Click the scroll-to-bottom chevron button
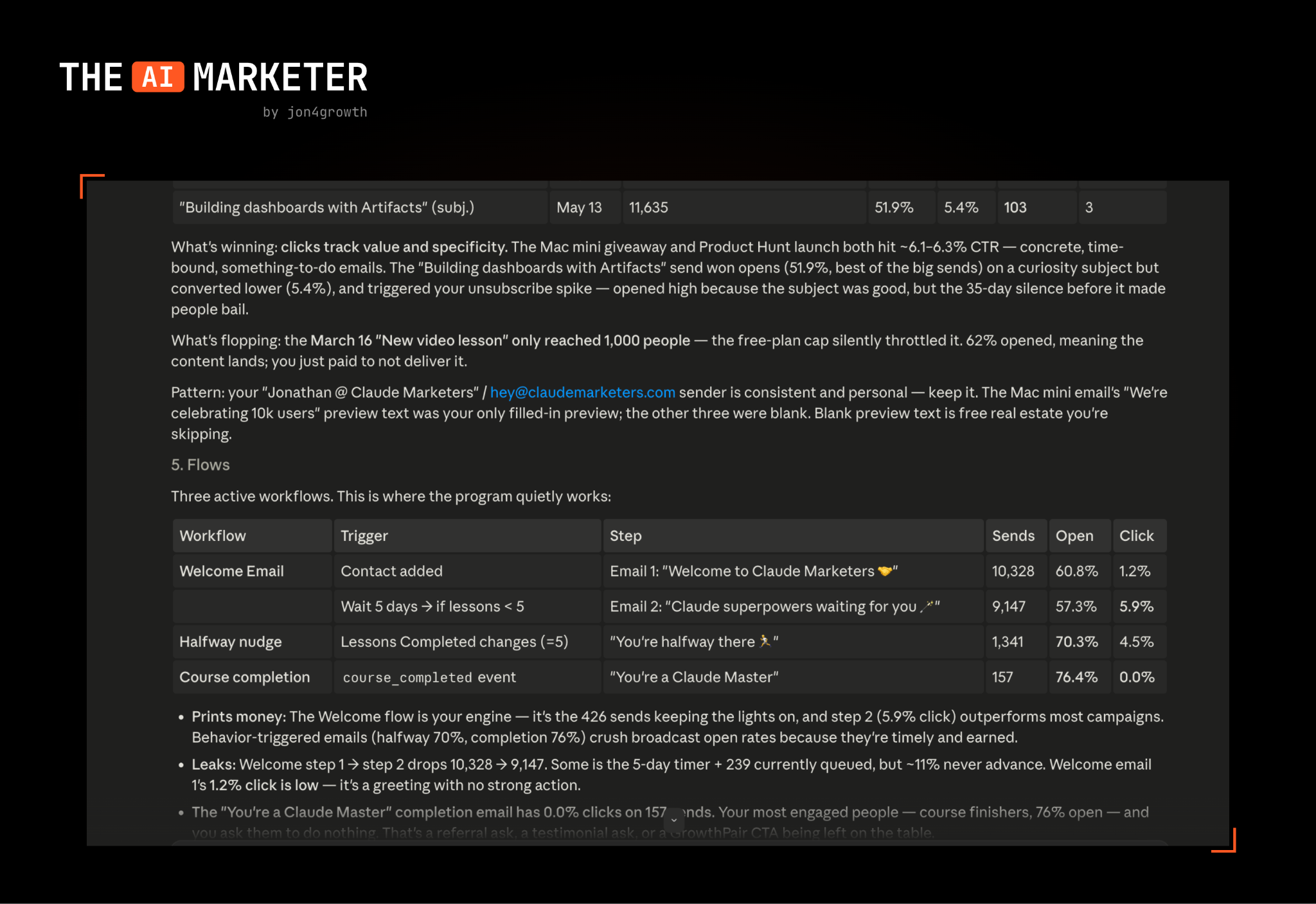 pos(674,820)
